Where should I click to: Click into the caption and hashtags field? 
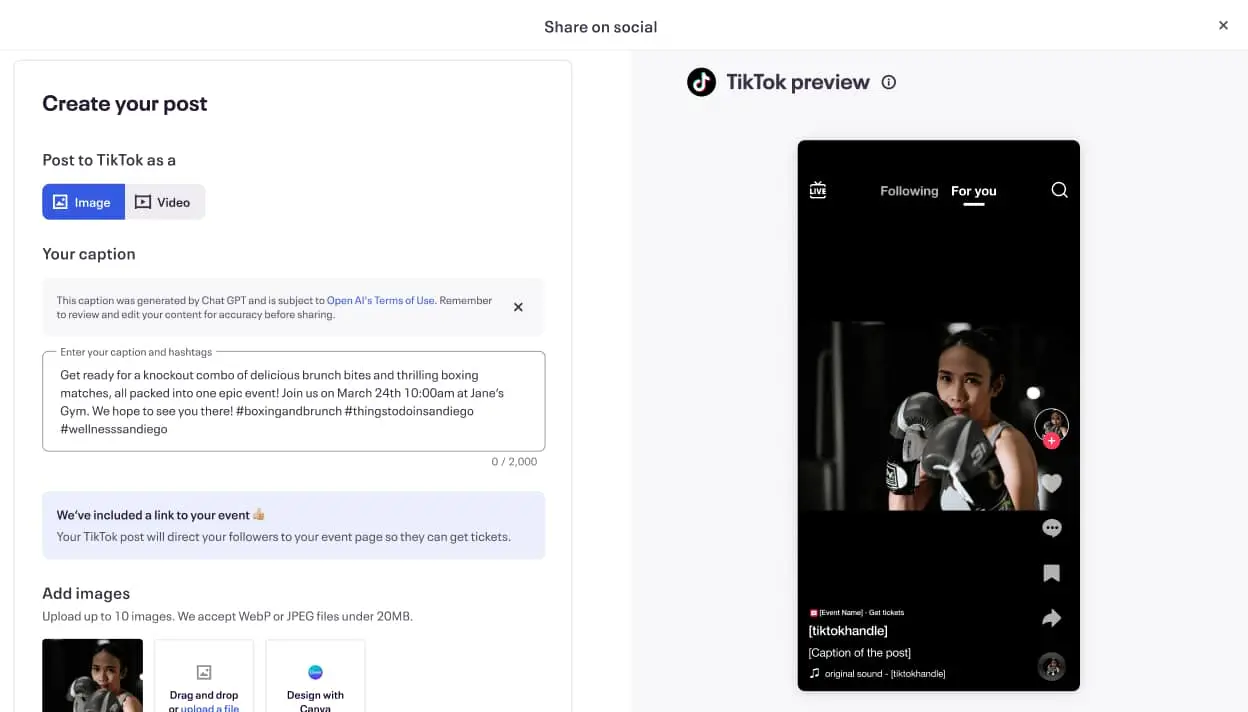coord(293,401)
